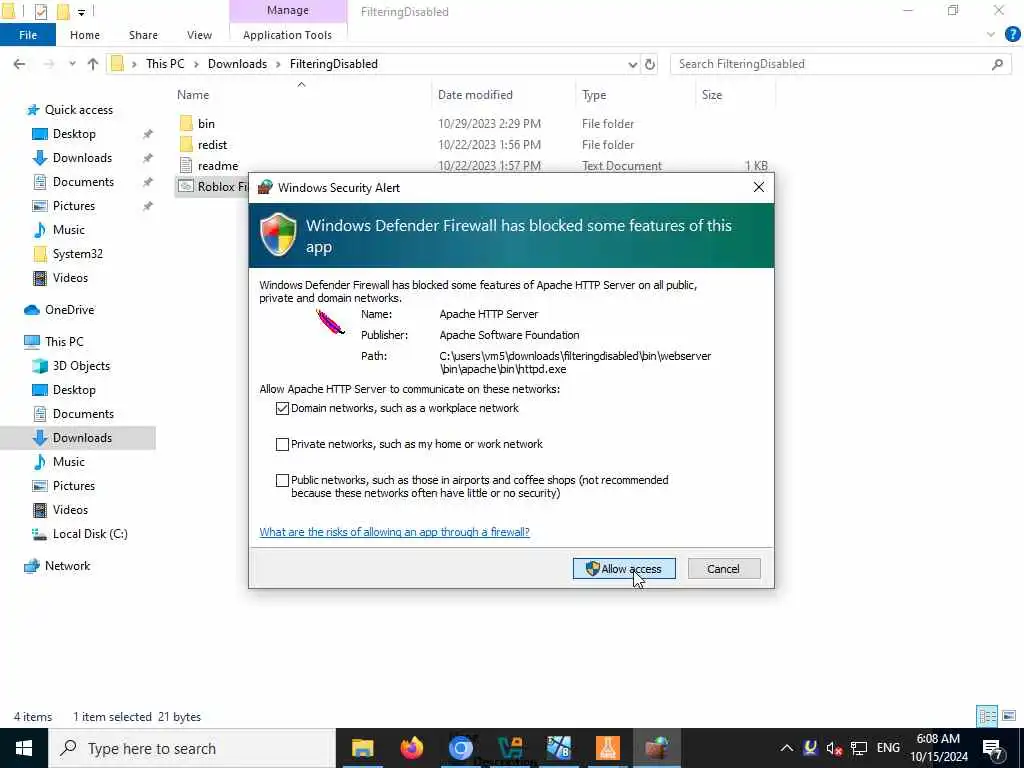
Task: Open firewall risks help link
Action: [394, 532]
